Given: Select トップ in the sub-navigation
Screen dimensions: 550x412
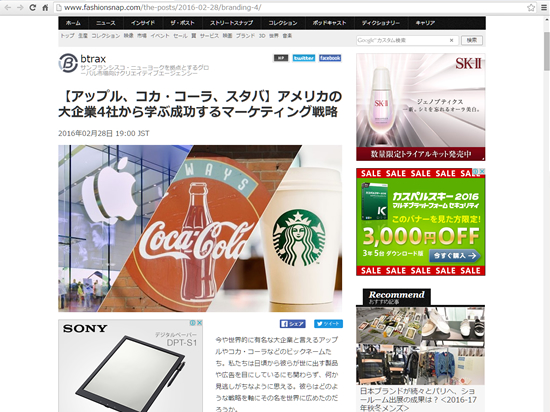Looking at the screenshot, I should [x=67, y=36].
